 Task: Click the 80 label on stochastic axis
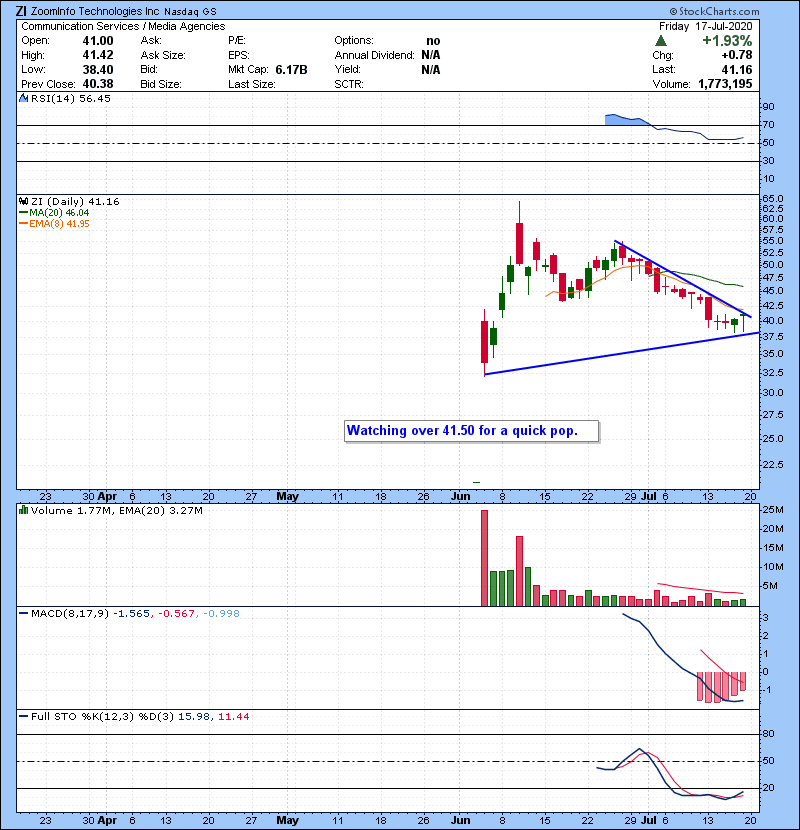coord(768,734)
